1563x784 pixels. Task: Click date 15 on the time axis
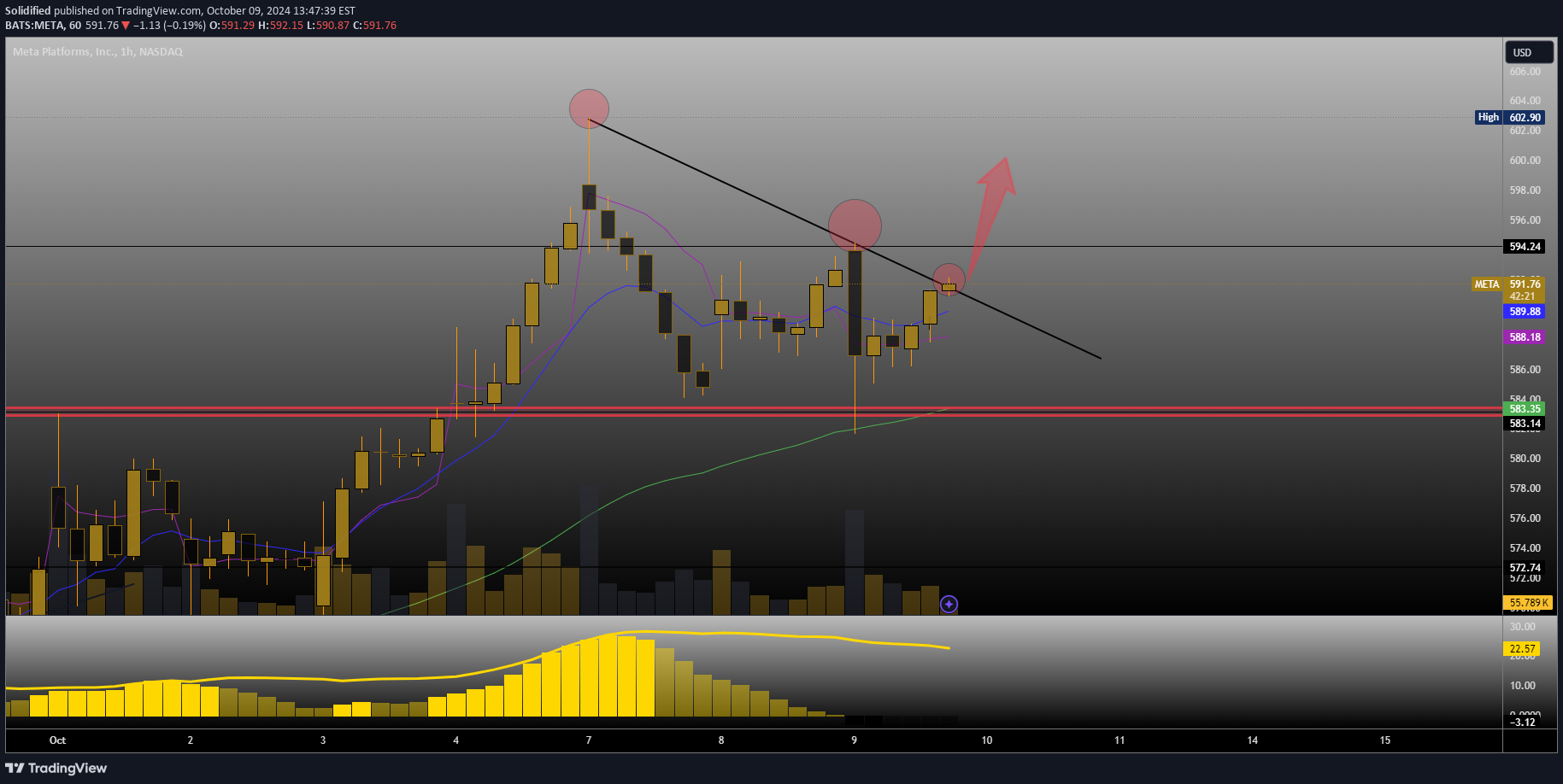(x=1385, y=740)
